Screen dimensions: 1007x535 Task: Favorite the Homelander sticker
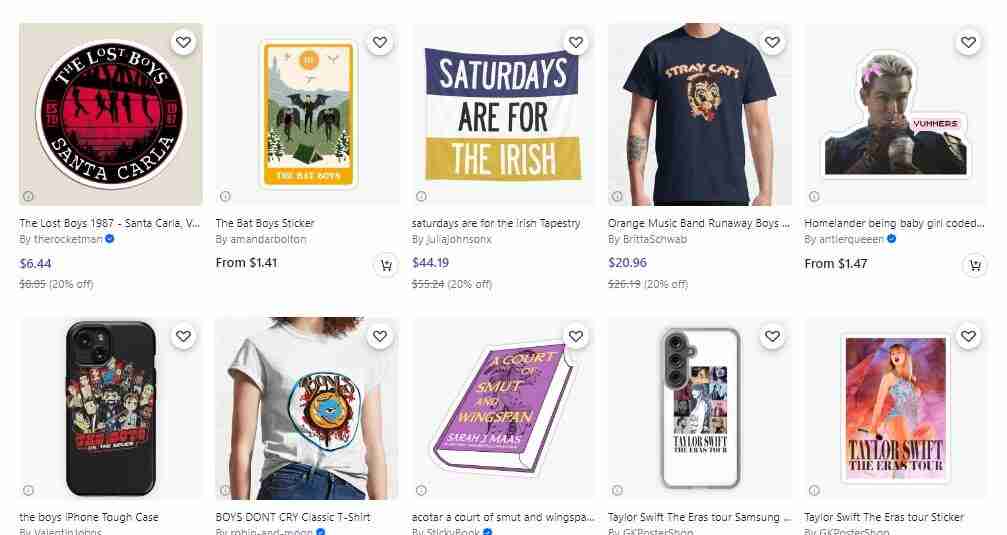[968, 42]
